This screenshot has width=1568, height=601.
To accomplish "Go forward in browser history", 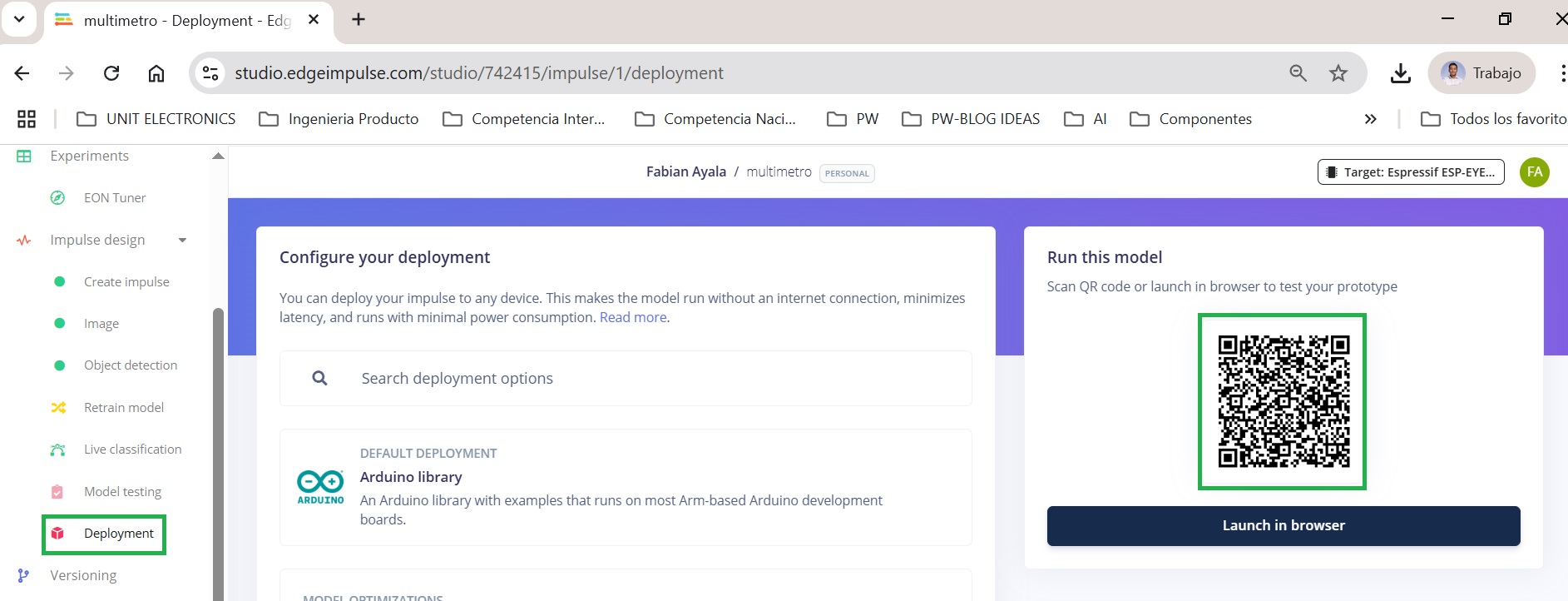I will 67,73.
